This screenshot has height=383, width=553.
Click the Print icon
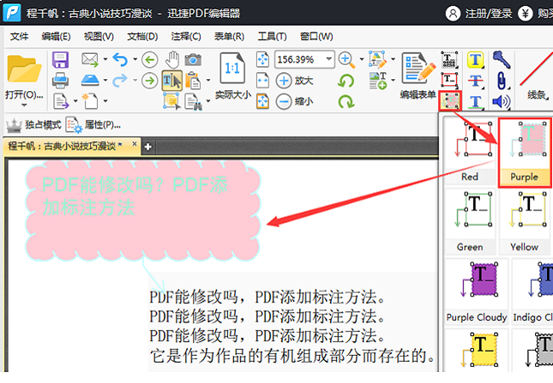coord(60,81)
